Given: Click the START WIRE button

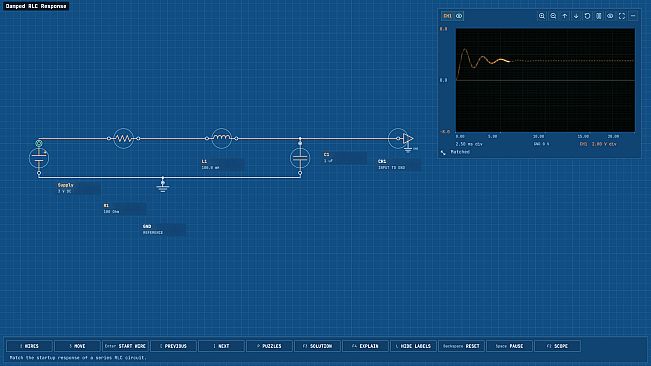Looking at the screenshot, I should (x=125, y=346).
